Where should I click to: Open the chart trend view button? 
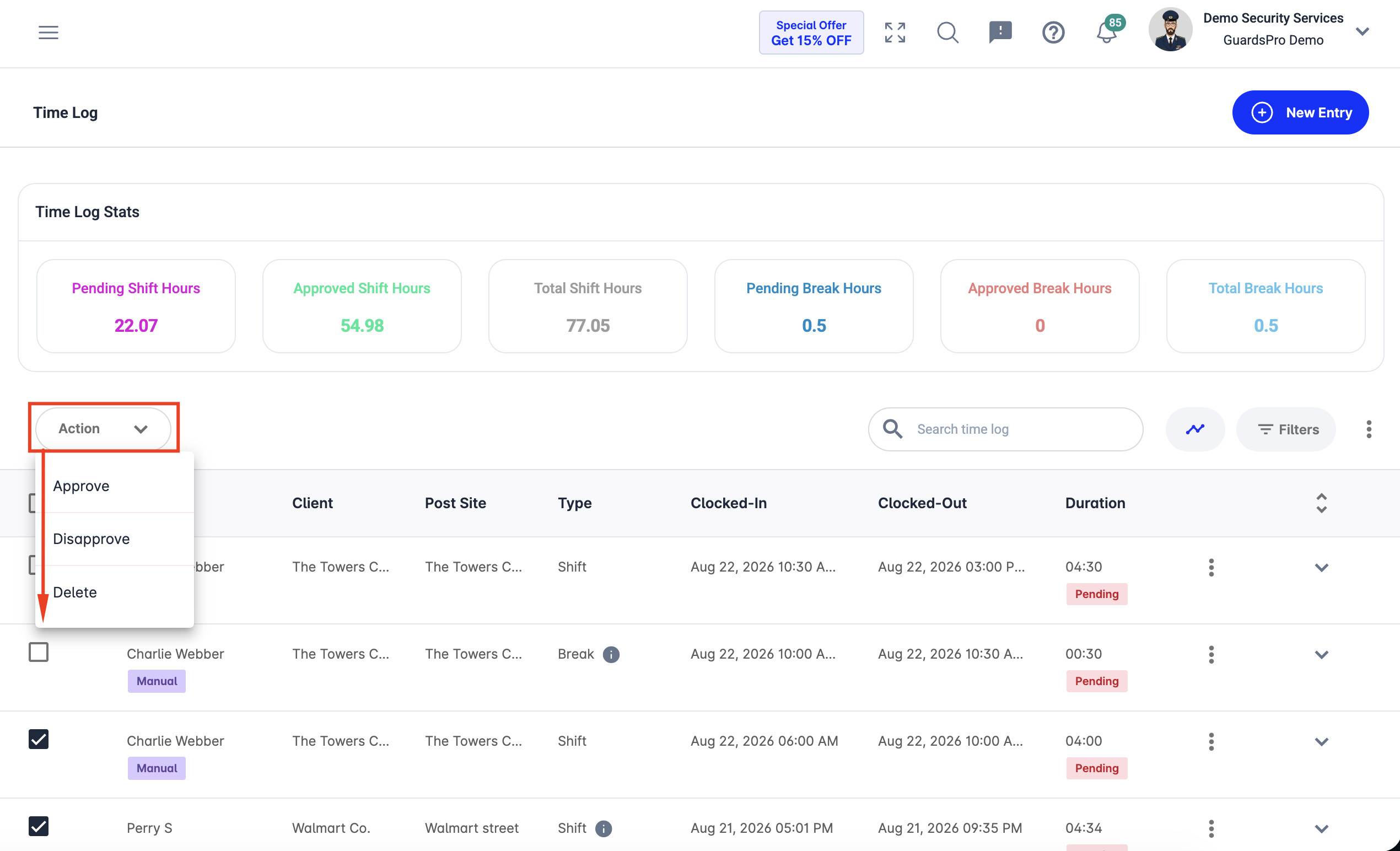point(1195,429)
